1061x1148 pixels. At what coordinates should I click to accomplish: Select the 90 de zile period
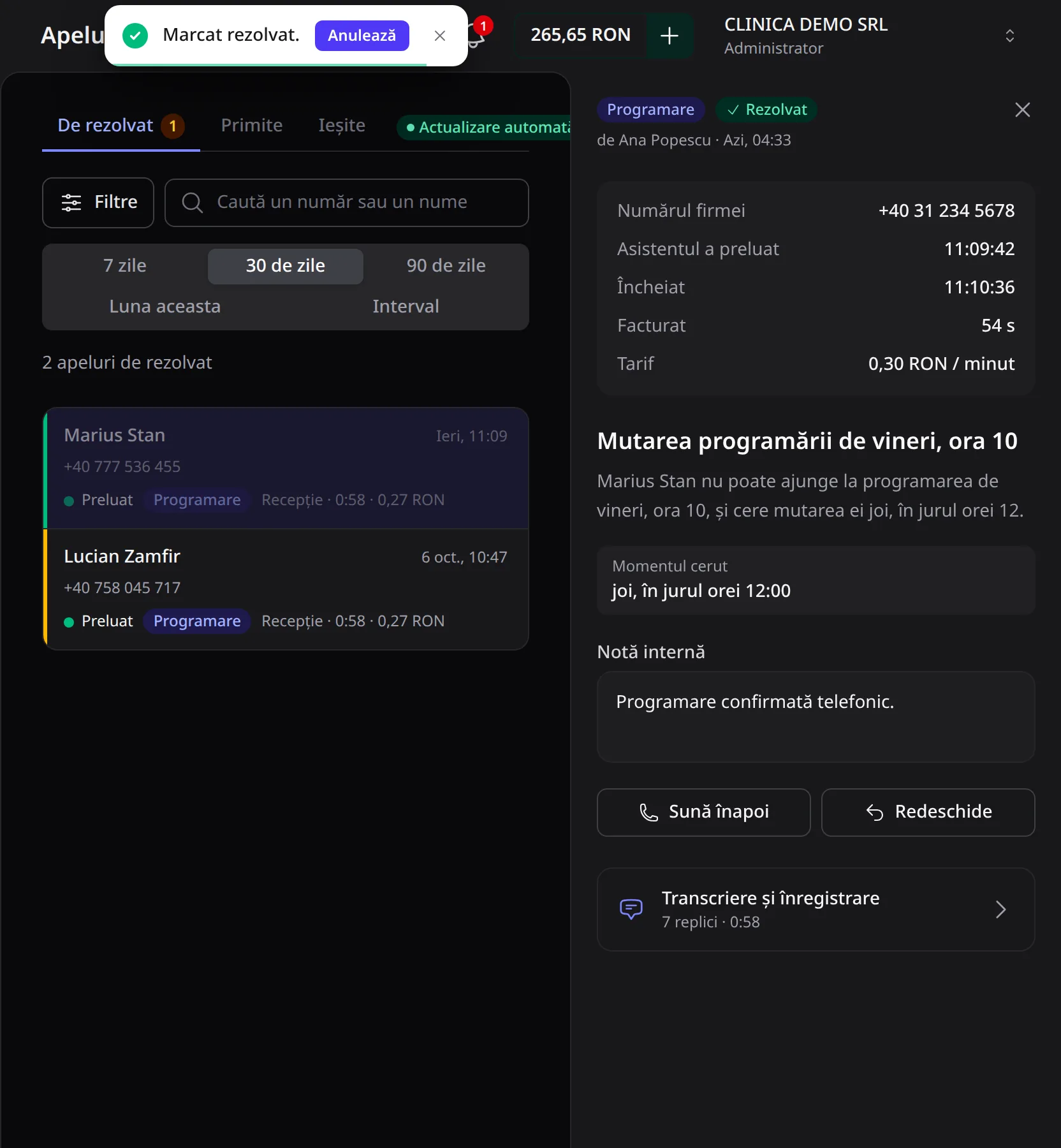[446, 265]
